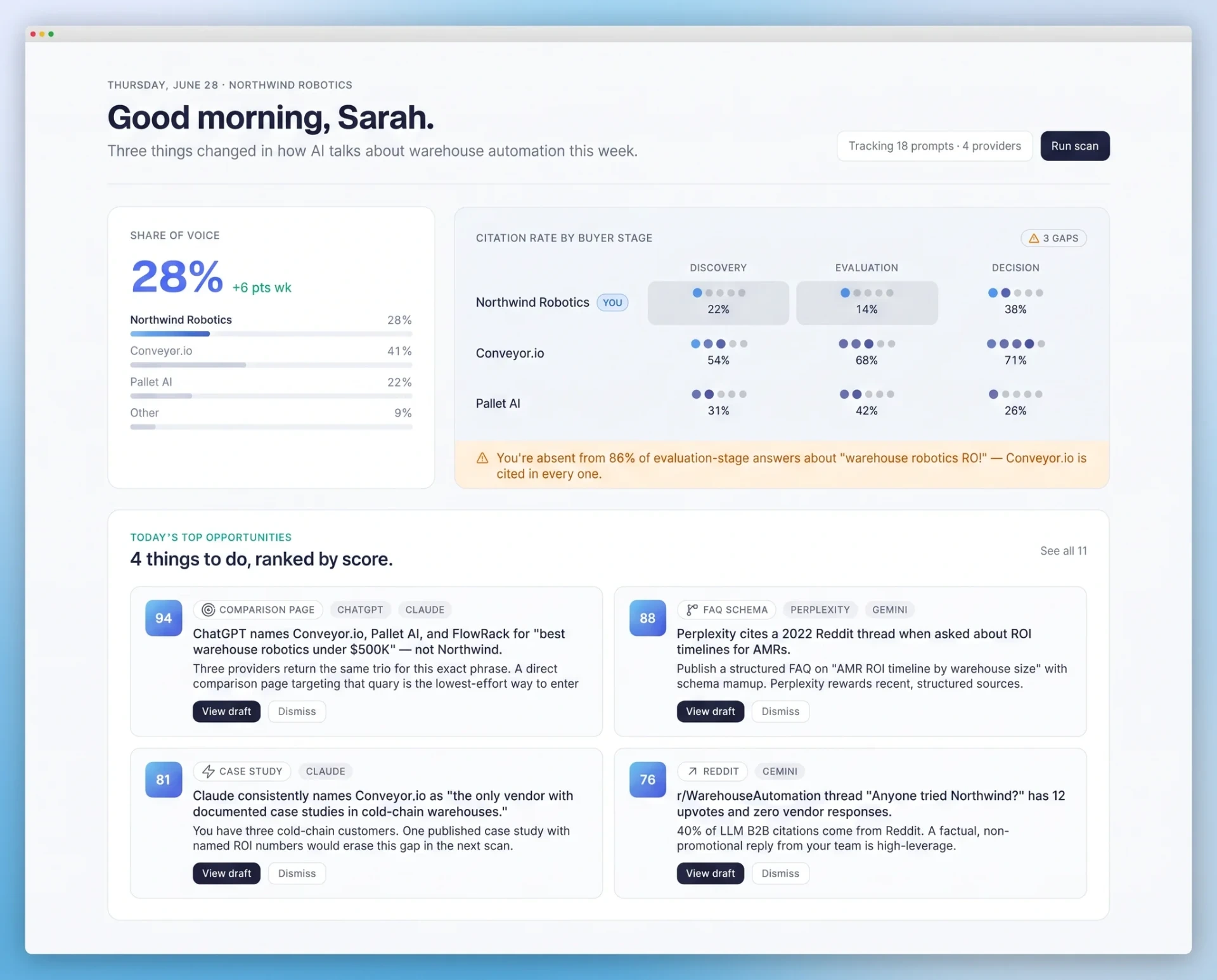Click the Other share of voice bar
1217x980 pixels.
click(x=271, y=427)
